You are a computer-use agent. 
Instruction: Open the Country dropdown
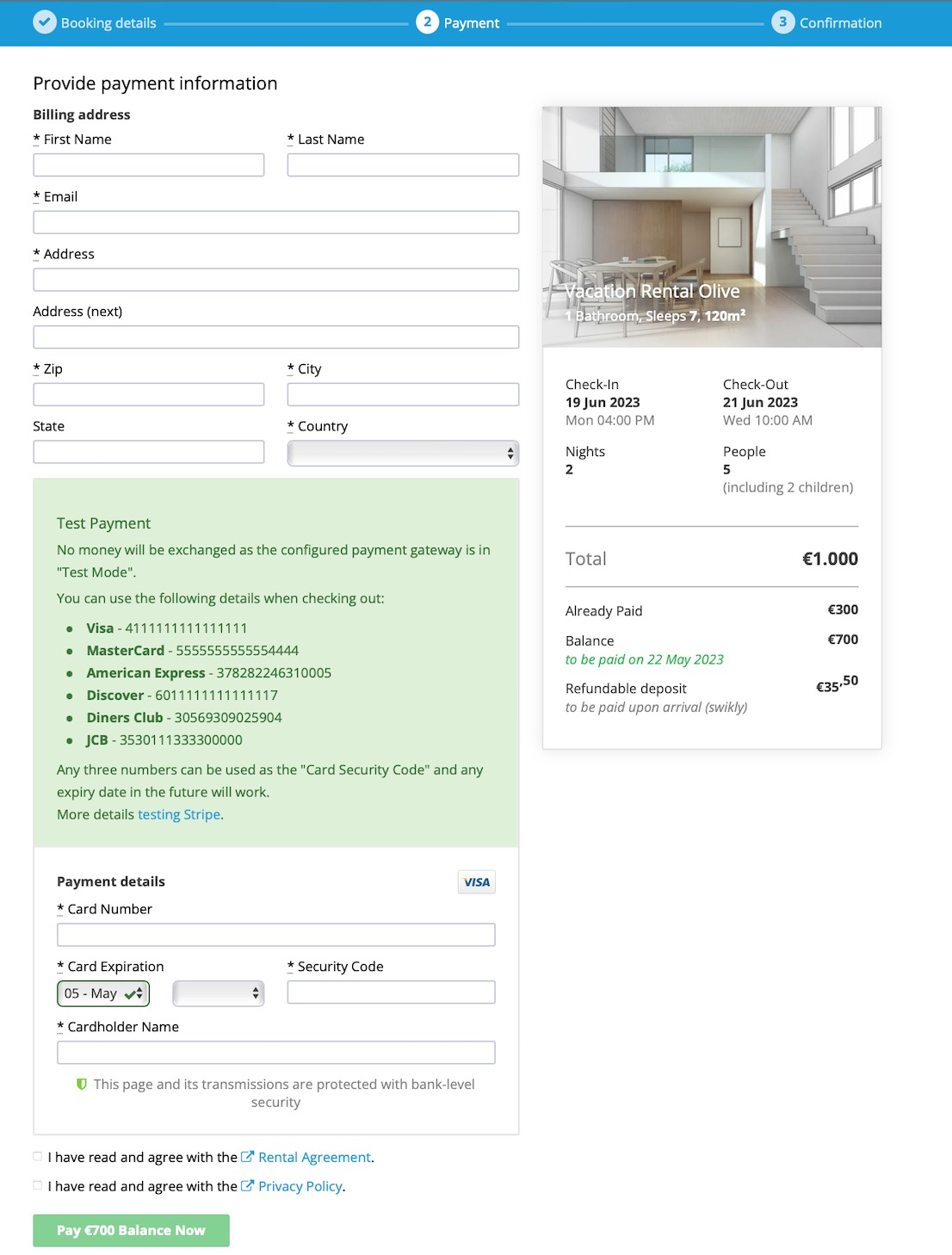[x=403, y=453]
